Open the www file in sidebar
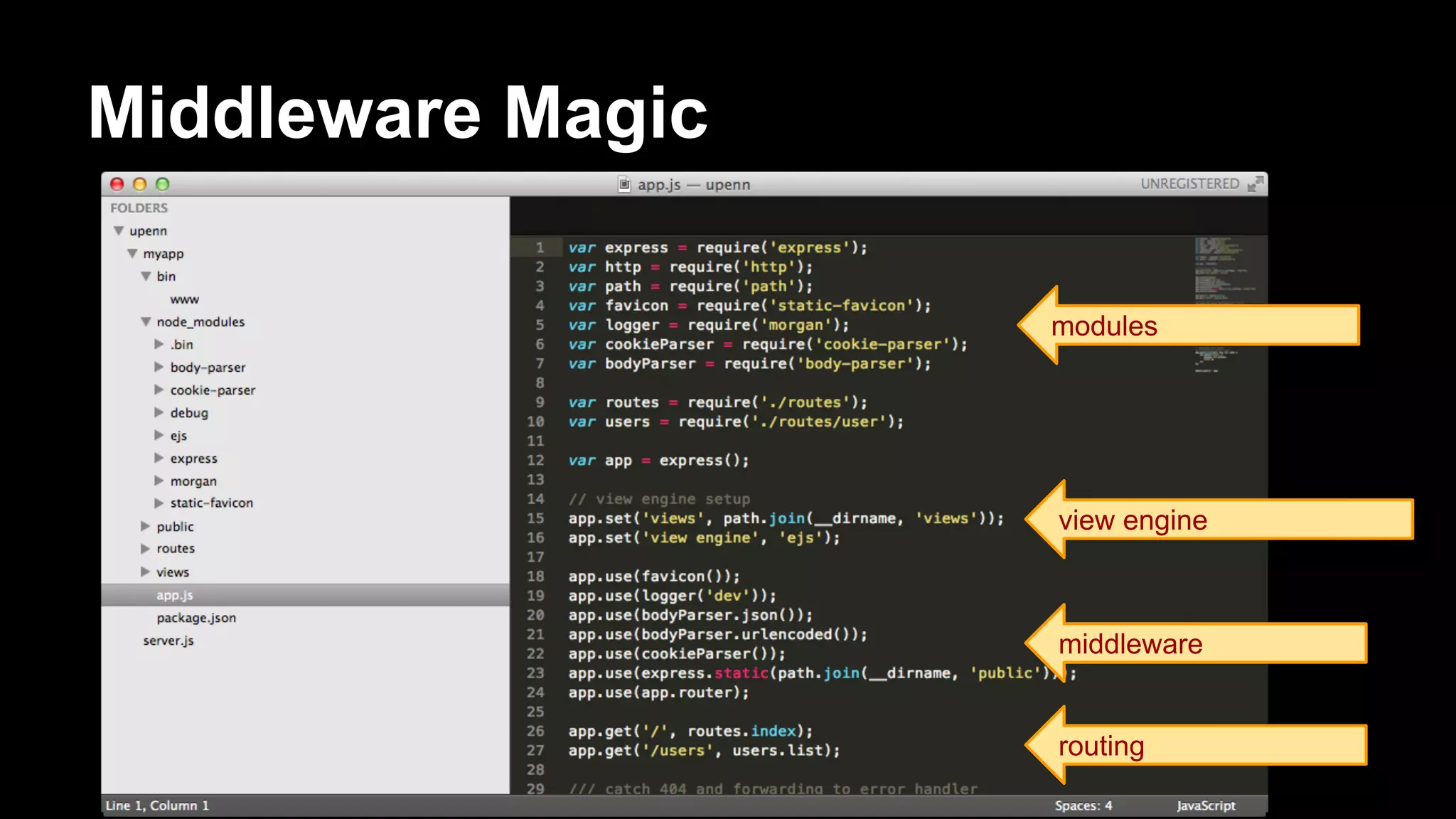Screen dimensions: 1456x819 (x=185, y=300)
